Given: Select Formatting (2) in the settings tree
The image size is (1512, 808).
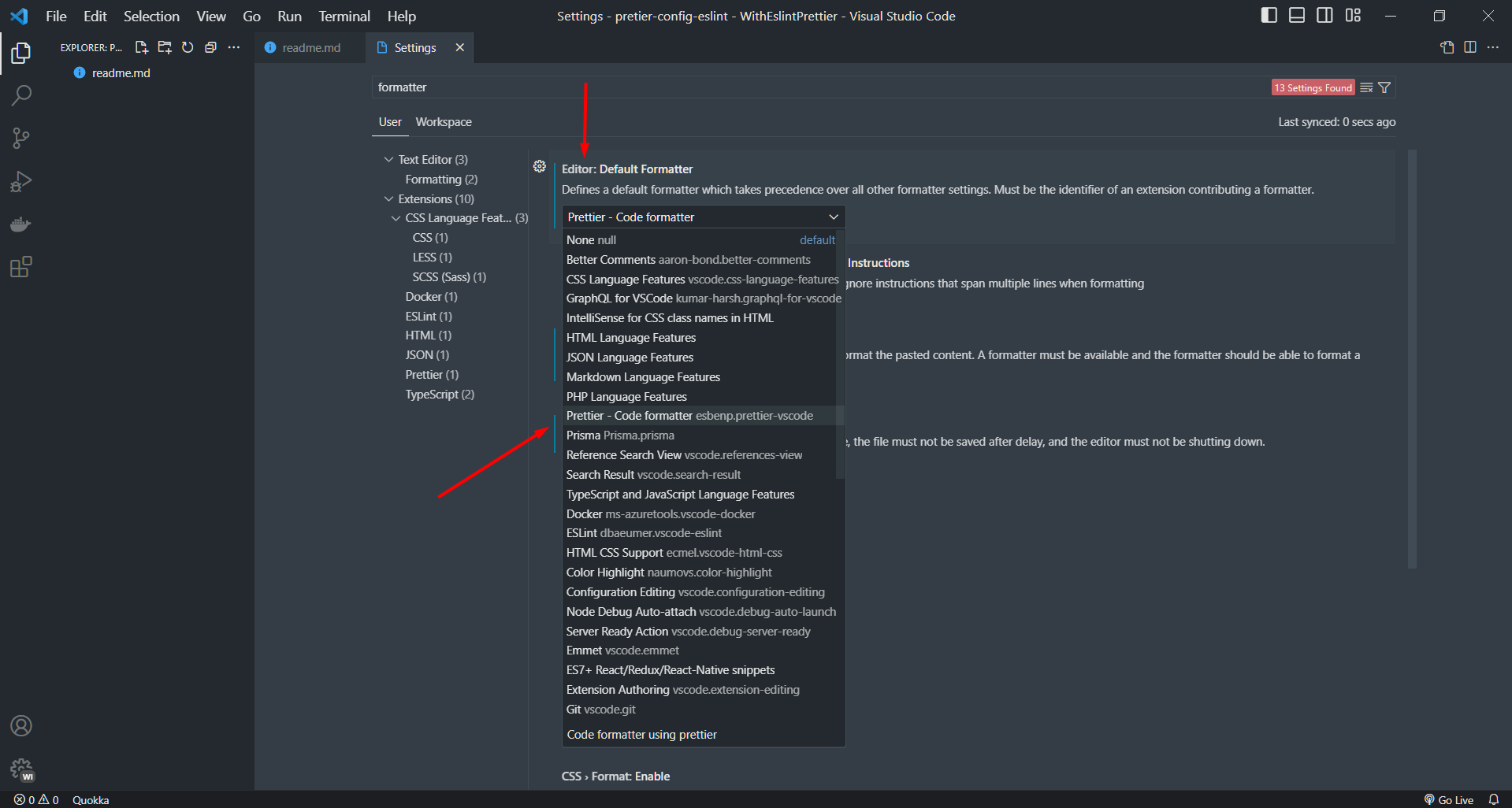Looking at the screenshot, I should pos(441,180).
